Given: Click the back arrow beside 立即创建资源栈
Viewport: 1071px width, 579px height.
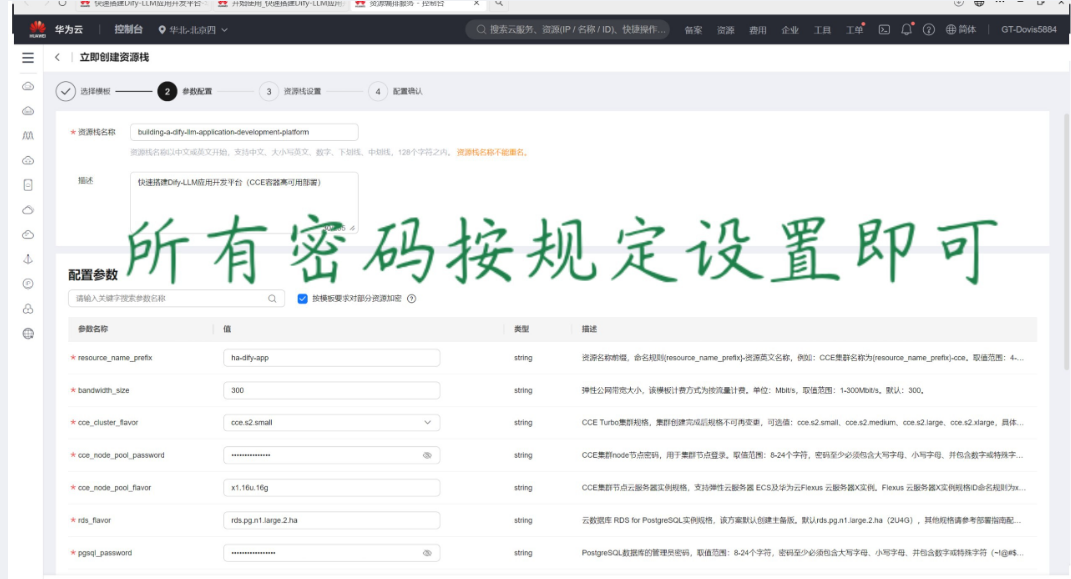Looking at the screenshot, I should click(x=58, y=58).
